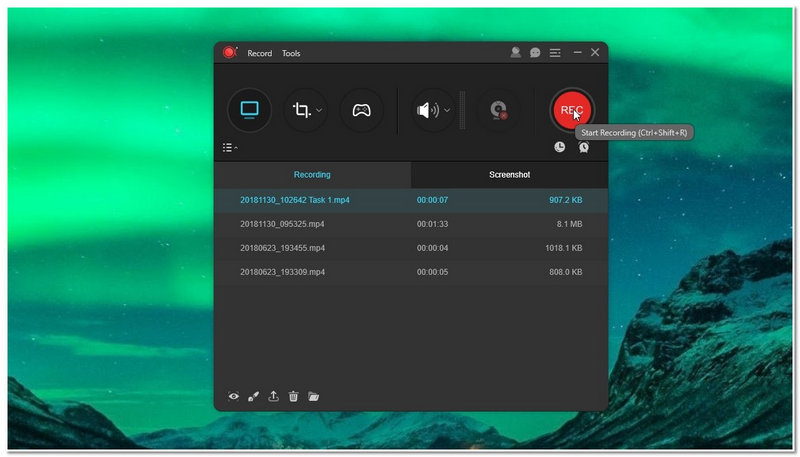Open the audio source dropdown arrow
Image resolution: width=800 pixels, height=457 pixels.
pos(448,110)
